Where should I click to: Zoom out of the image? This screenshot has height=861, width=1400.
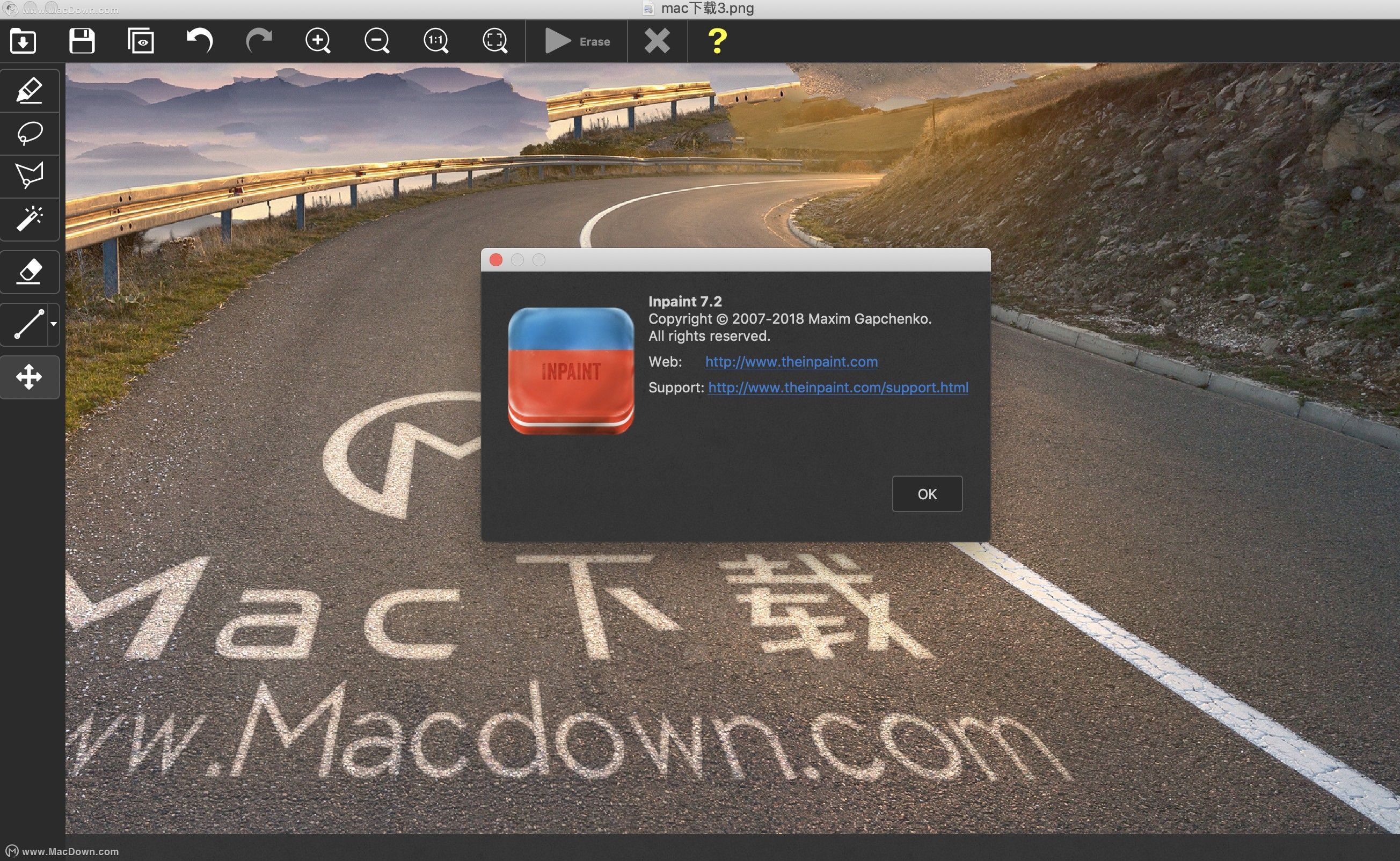(377, 41)
